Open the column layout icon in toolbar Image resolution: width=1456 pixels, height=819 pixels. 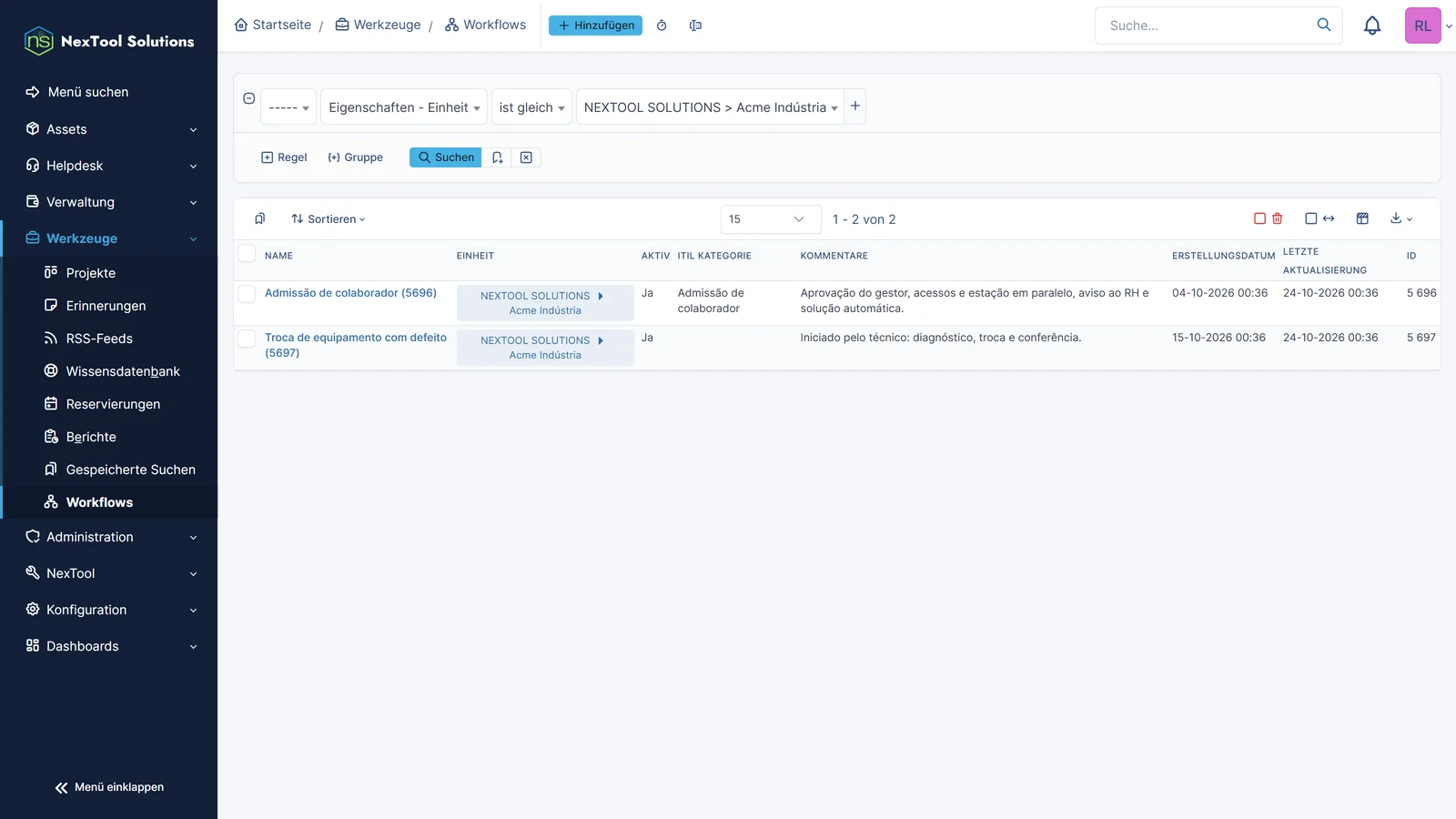pyautogui.click(x=1362, y=218)
